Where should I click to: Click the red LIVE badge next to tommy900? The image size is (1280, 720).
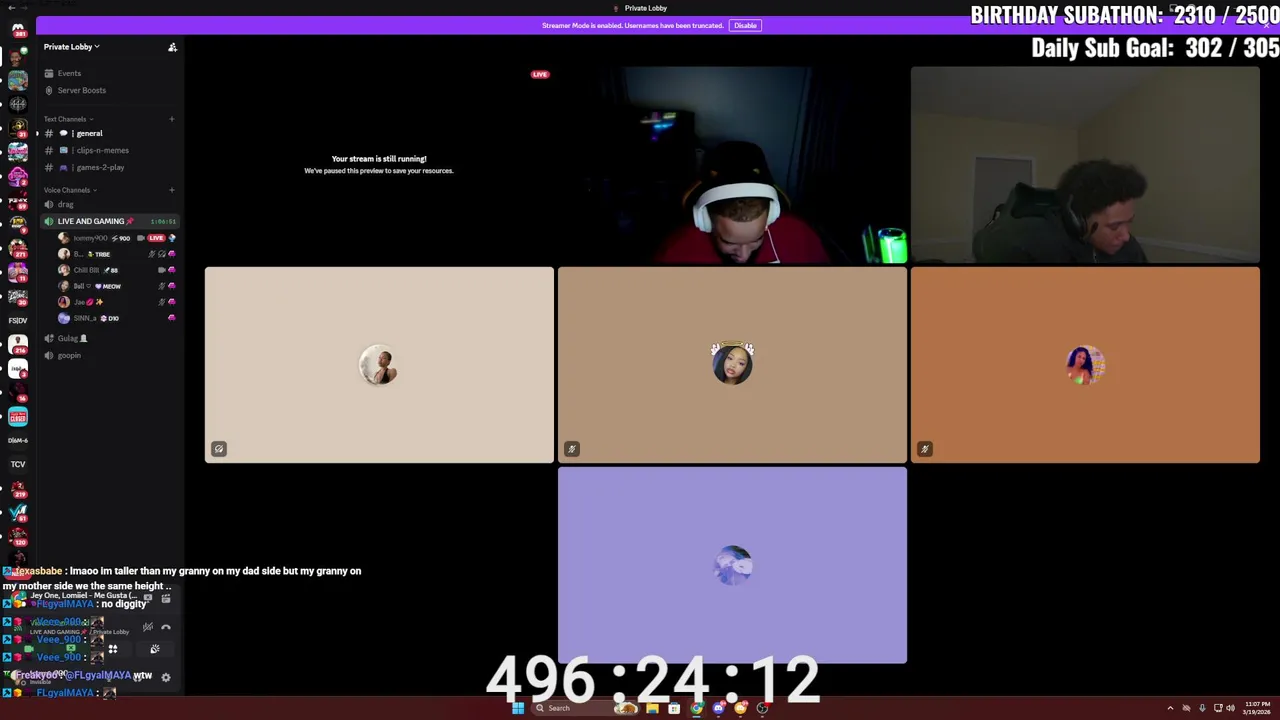click(156, 238)
